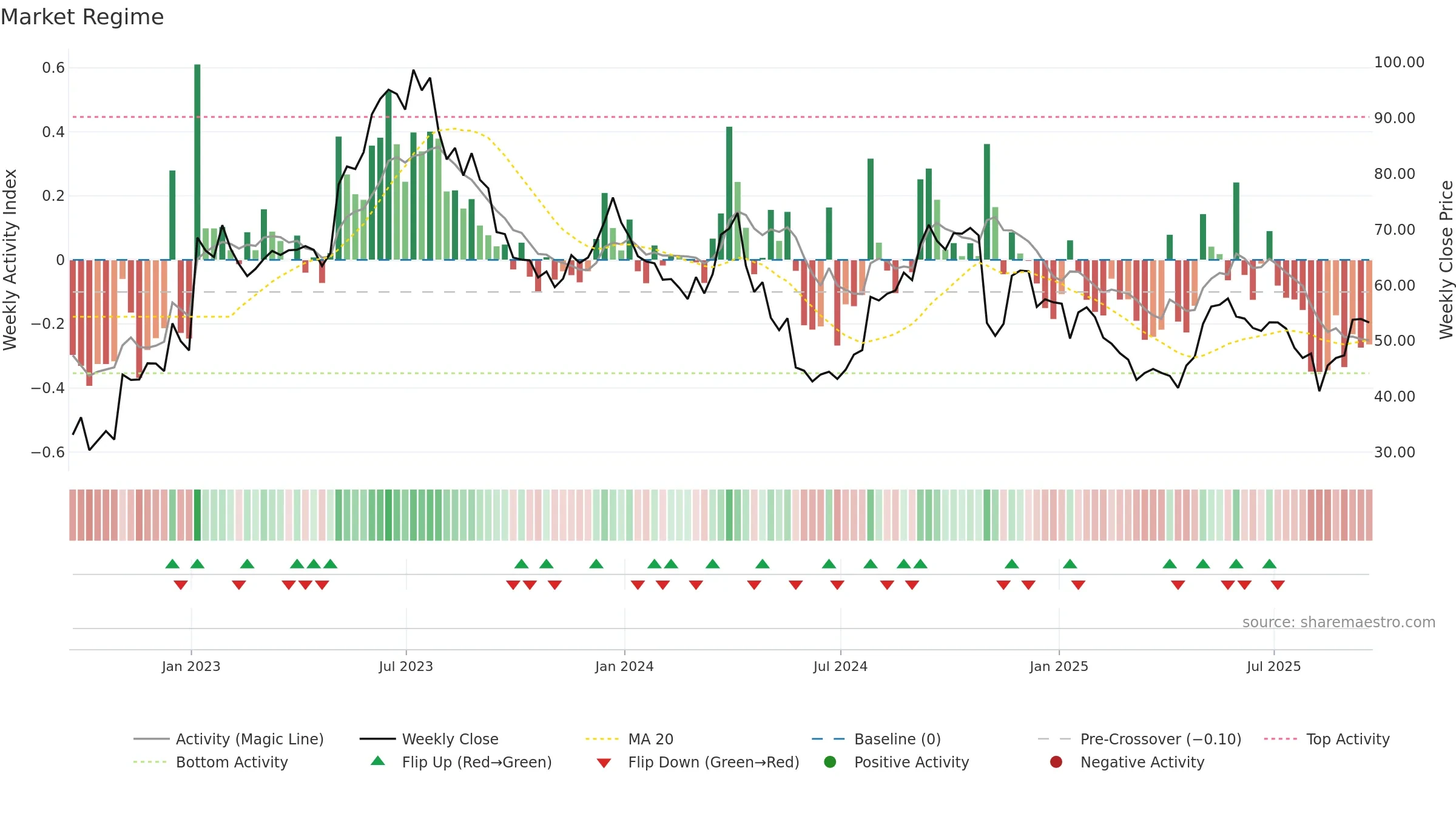The width and height of the screenshot is (1456, 819).
Task: Click the Flip Down (Green→Red) legend label
Action: tap(713, 762)
